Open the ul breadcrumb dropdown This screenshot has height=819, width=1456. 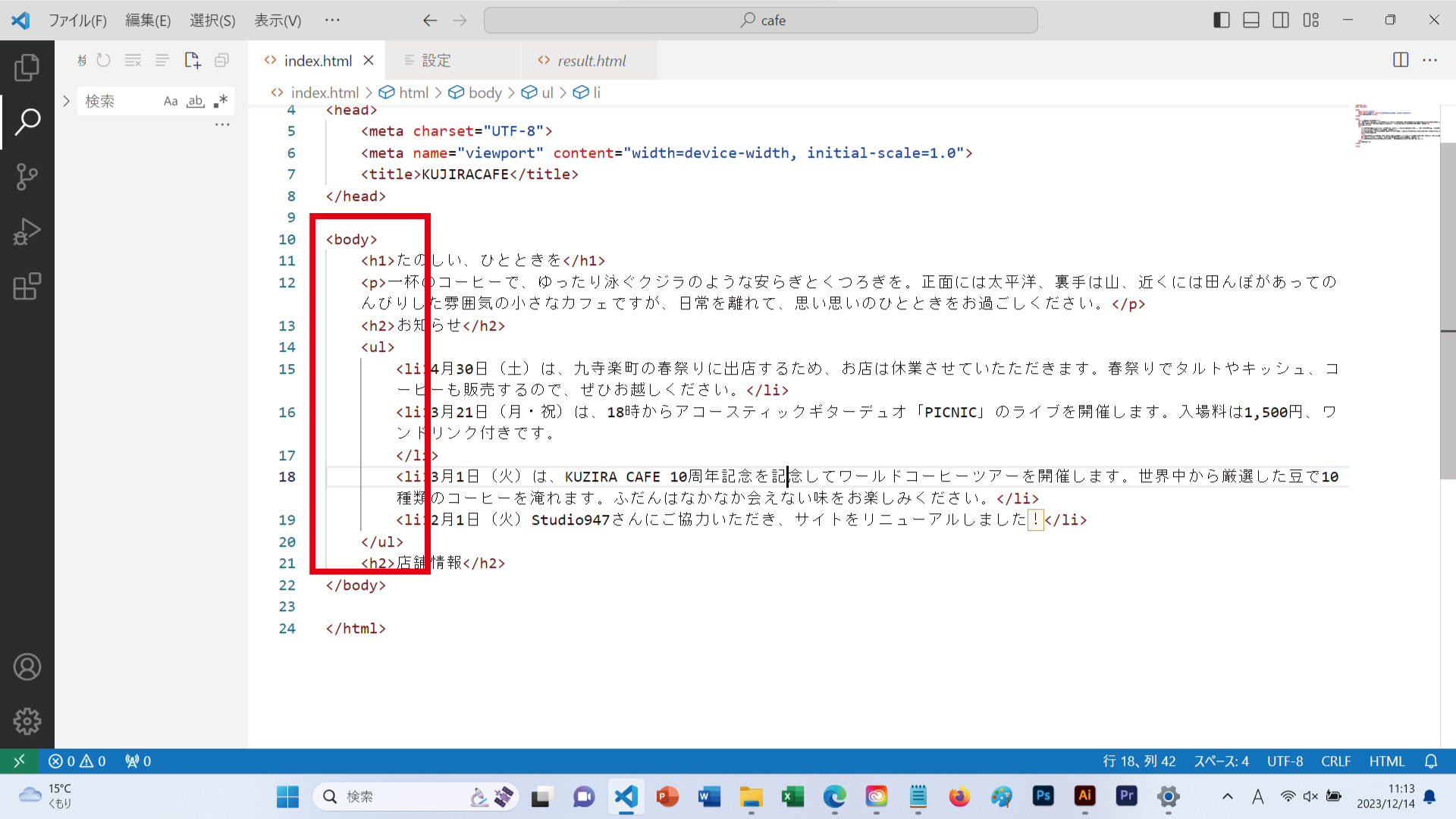tap(546, 93)
